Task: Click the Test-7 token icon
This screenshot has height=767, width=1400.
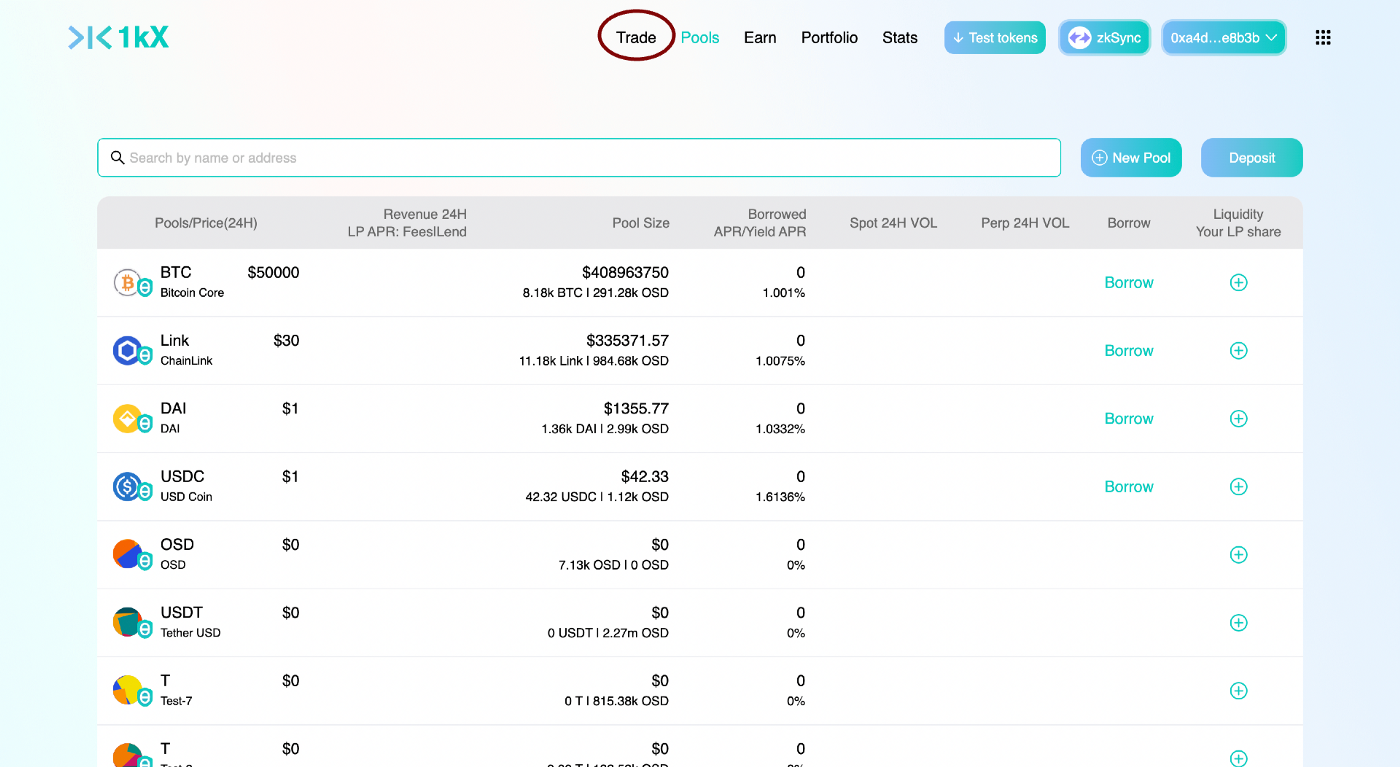Action: (127, 690)
